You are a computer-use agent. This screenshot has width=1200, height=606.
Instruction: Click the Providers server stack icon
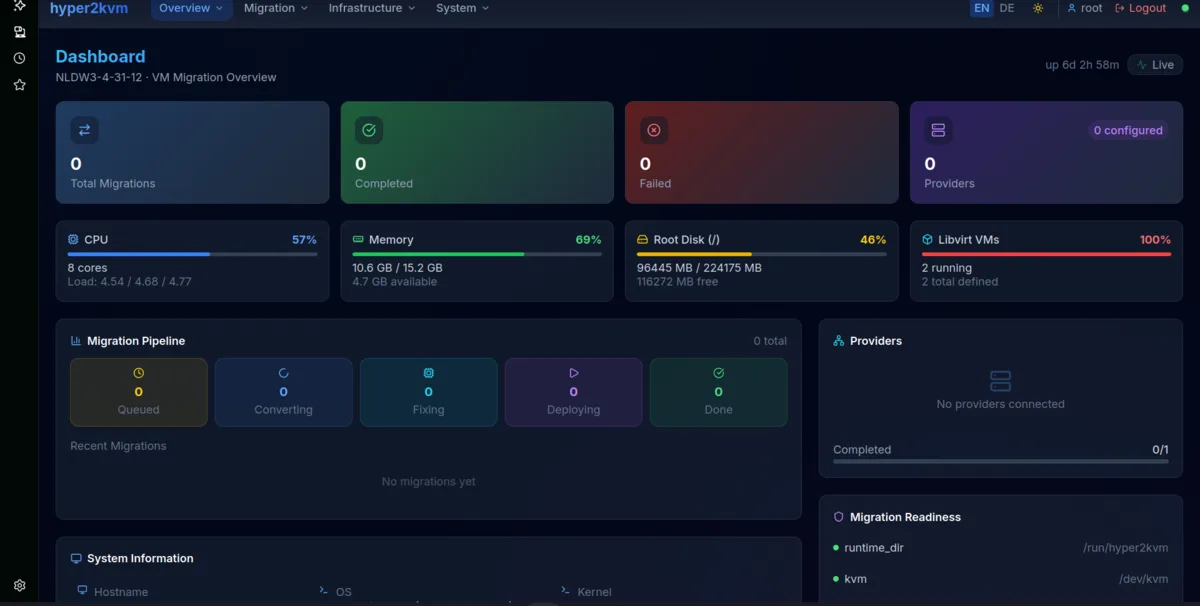[x=938, y=129]
